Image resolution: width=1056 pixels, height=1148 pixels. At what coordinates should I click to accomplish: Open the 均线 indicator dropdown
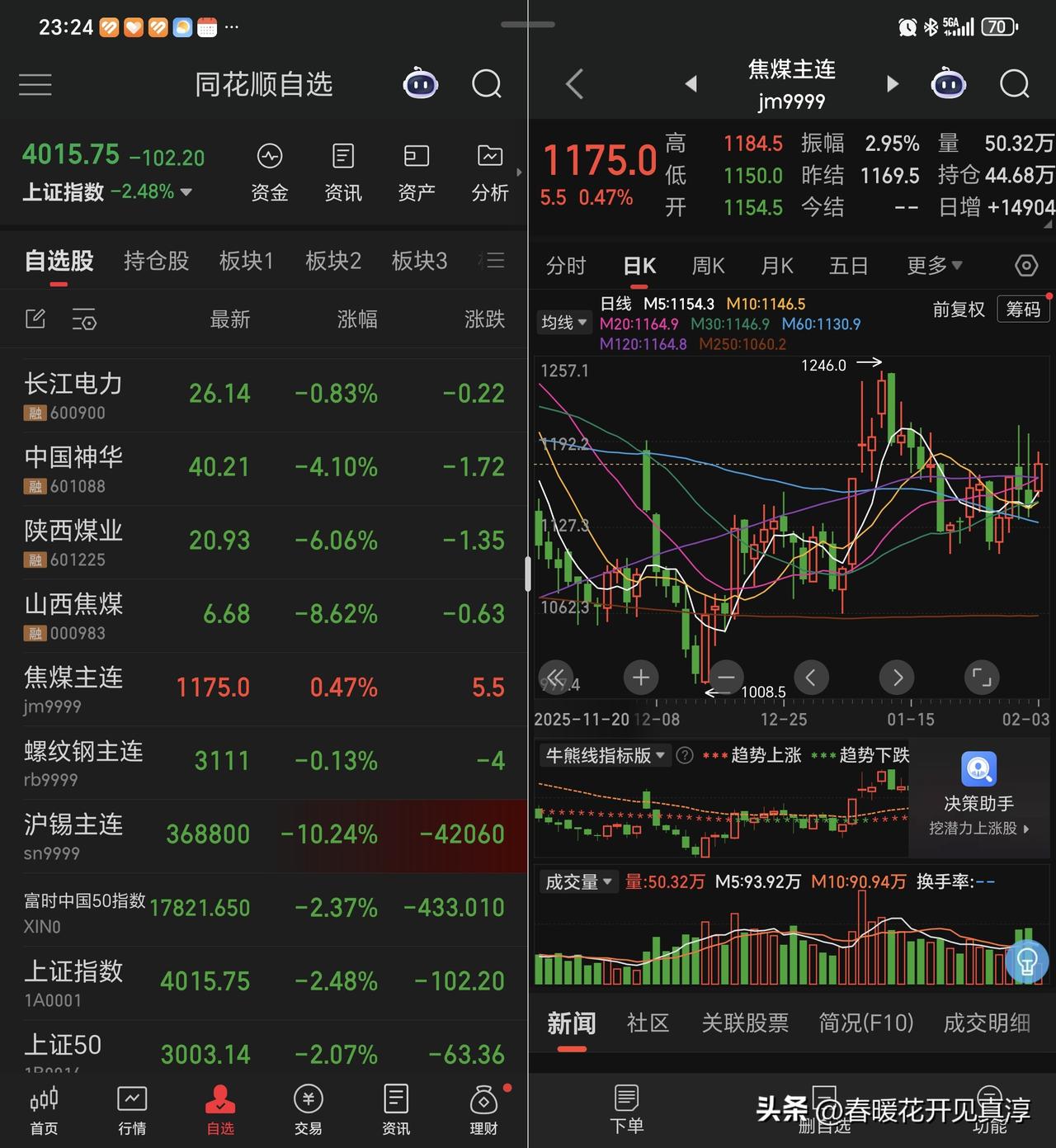564,323
